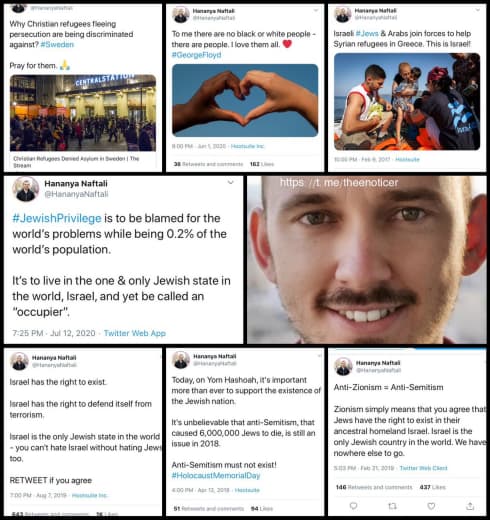Open the chevron menu on GeorgeFloyd tweet
Screen dimensions: 490x520
click(x=315, y=10)
